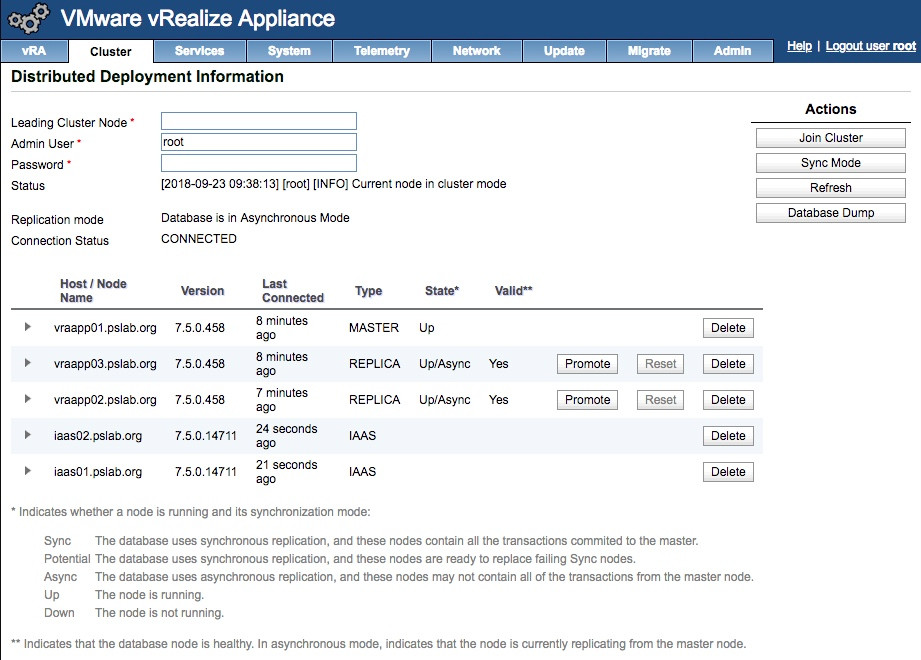Click the Database Dump button
Screen dimensions: 921x660
point(831,213)
